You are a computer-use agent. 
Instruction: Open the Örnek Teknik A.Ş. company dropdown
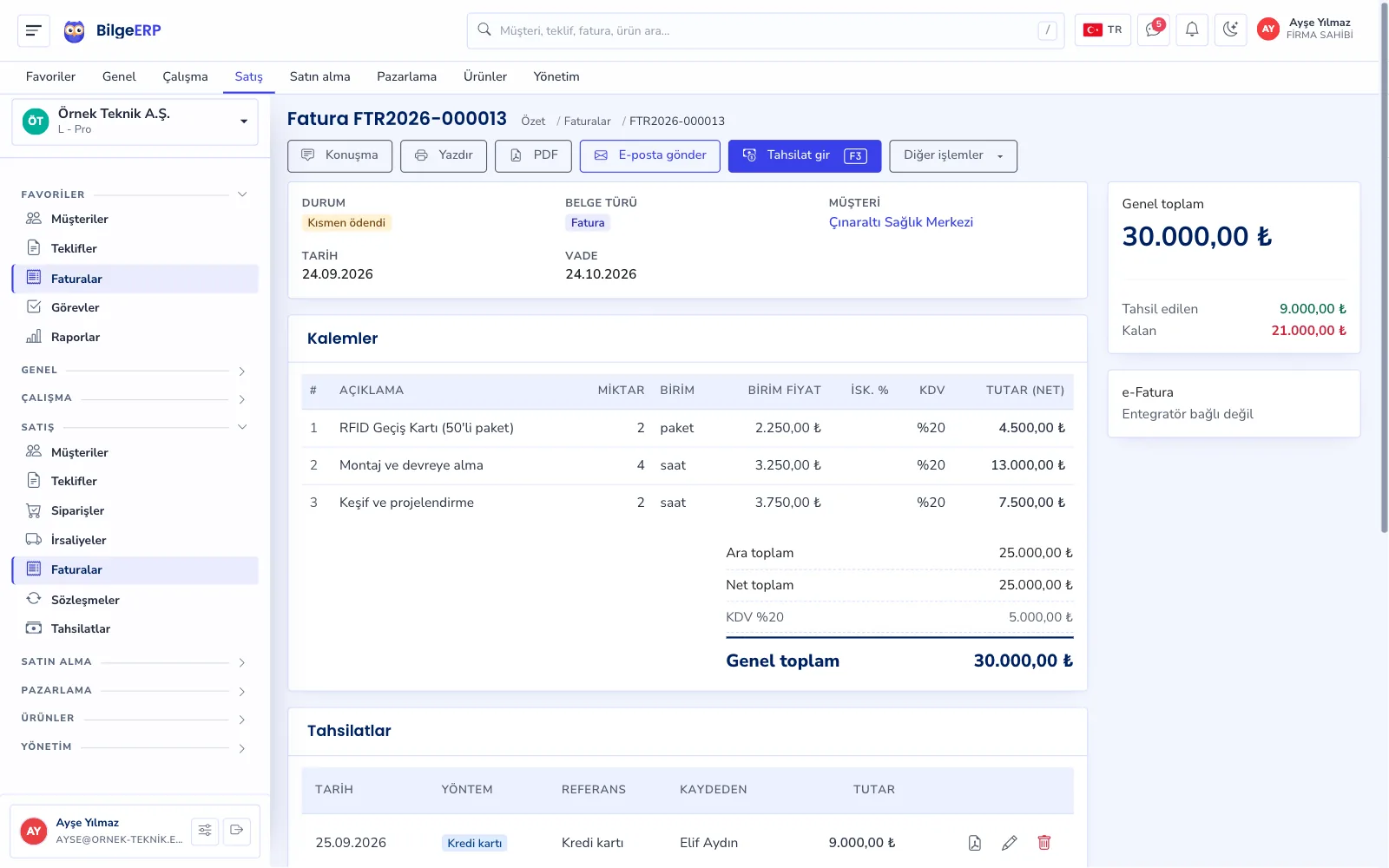(135, 122)
